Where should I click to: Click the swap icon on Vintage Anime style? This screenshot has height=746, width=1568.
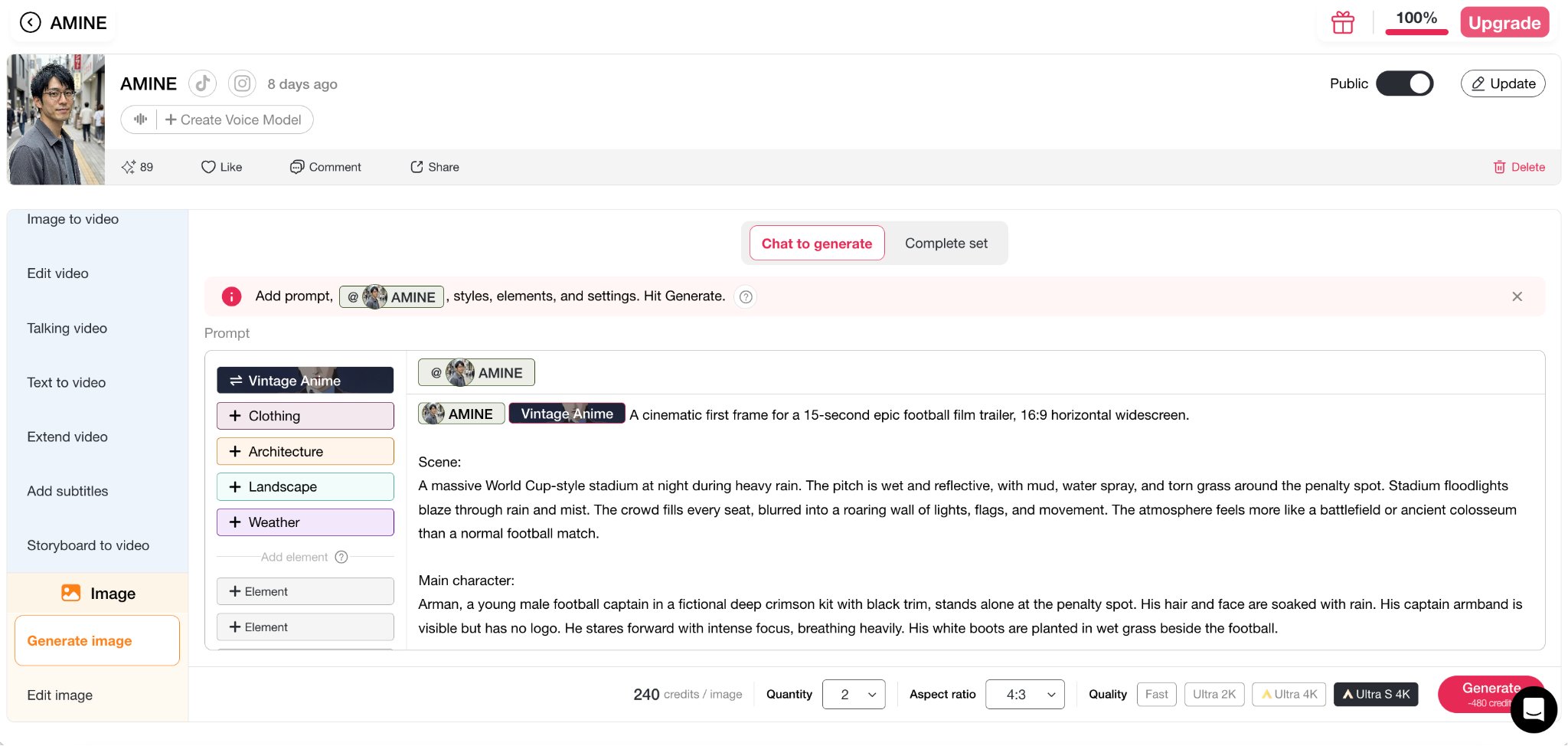(x=236, y=381)
